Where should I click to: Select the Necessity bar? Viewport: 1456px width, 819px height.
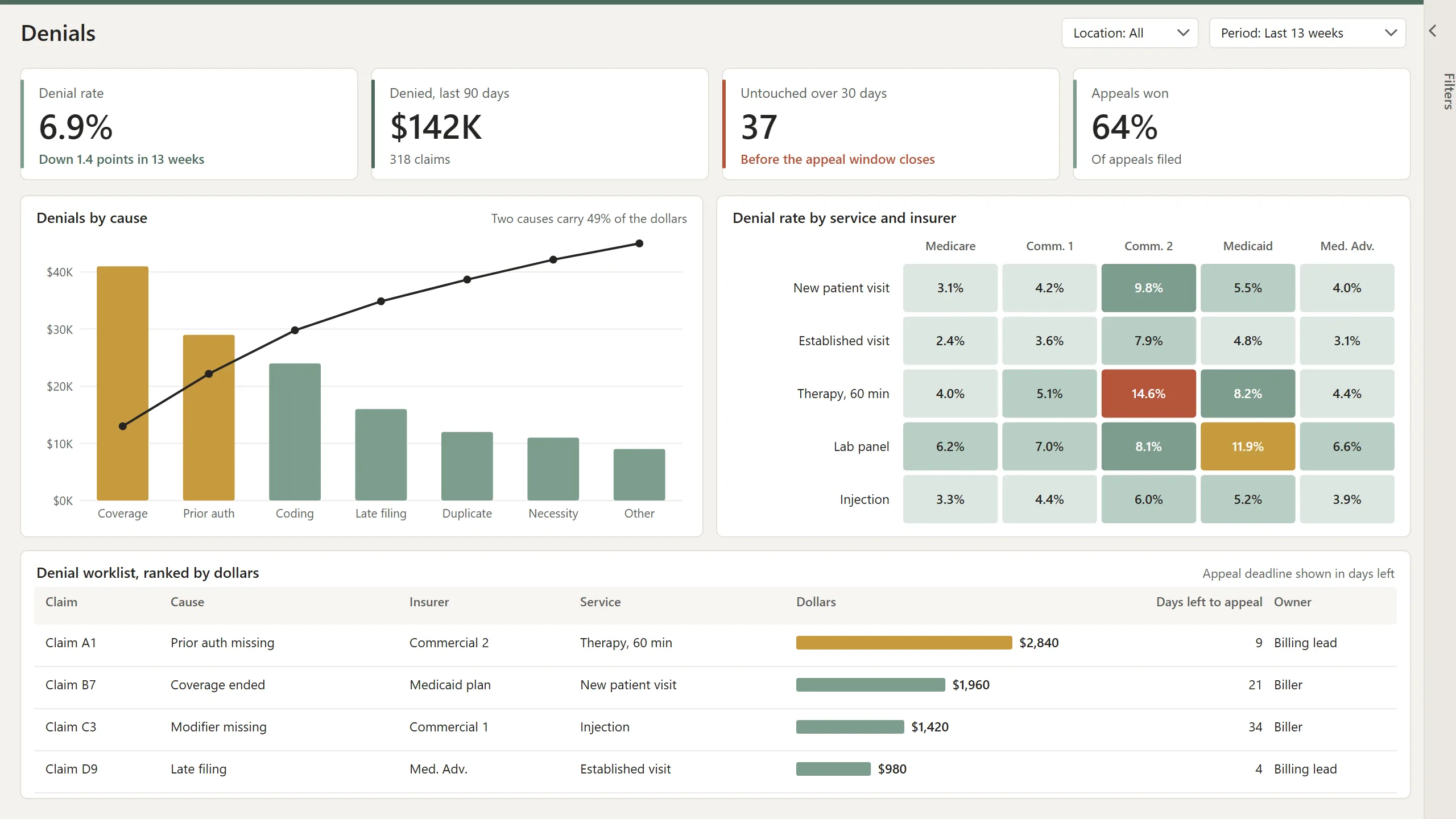553,469
